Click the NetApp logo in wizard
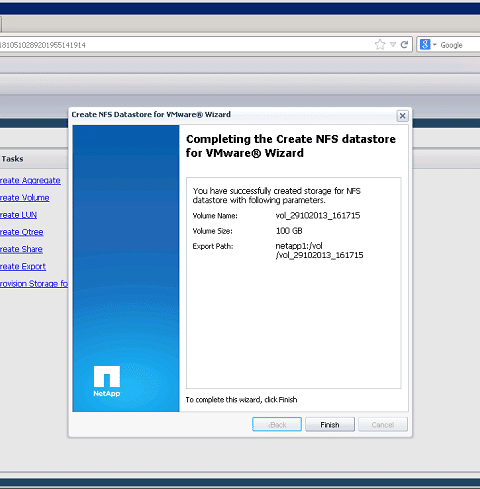This screenshot has height=489, width=480. pyautogui.click(x=107, y=381)
